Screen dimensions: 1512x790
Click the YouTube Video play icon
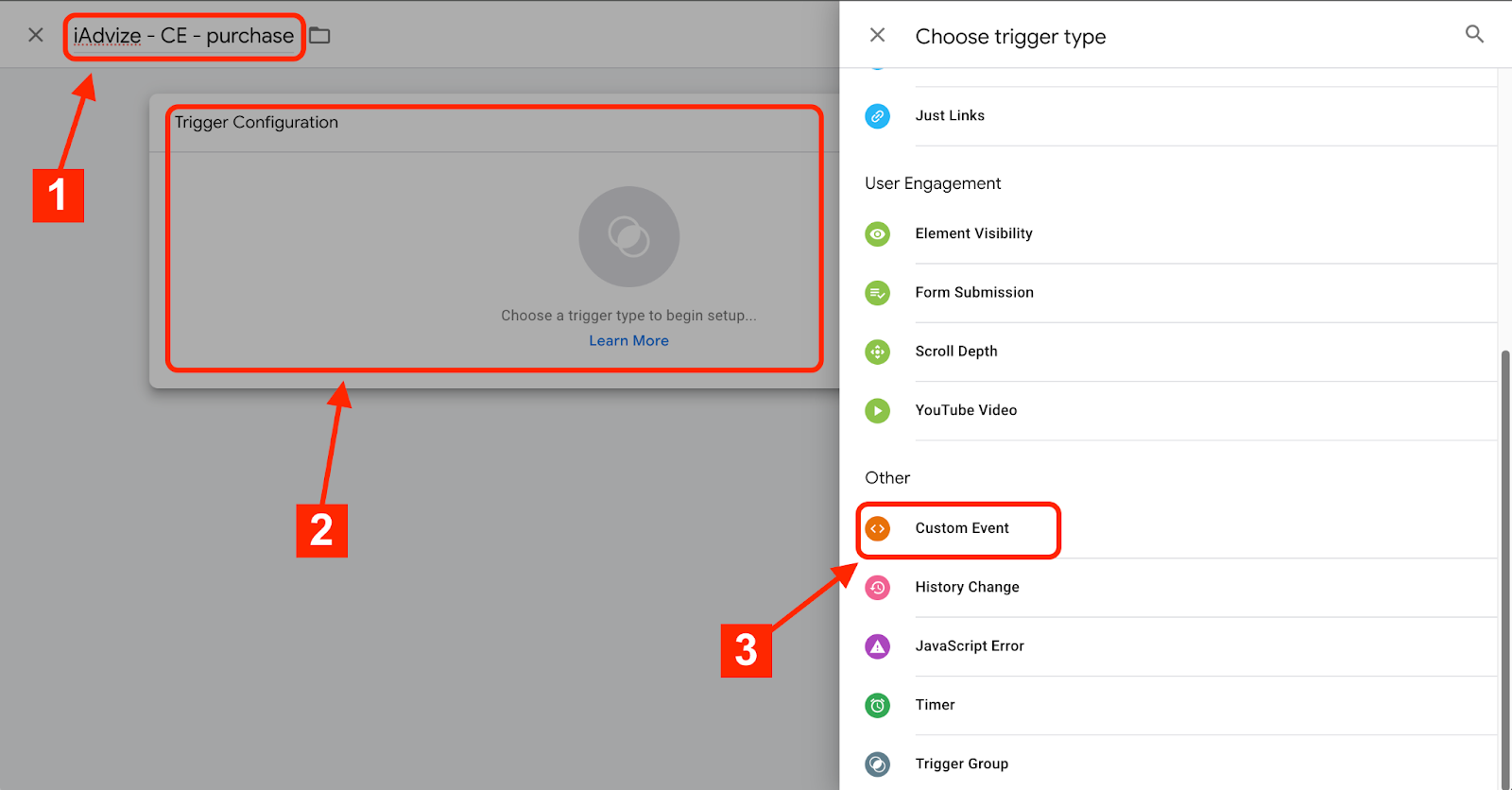pyautogui.click(x=877, y=411)
